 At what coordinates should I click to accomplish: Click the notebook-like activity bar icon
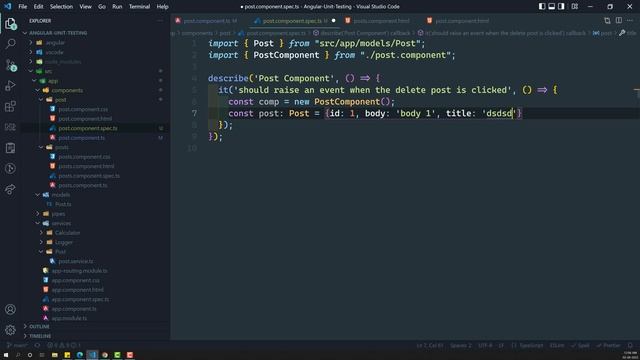(11, 148)
